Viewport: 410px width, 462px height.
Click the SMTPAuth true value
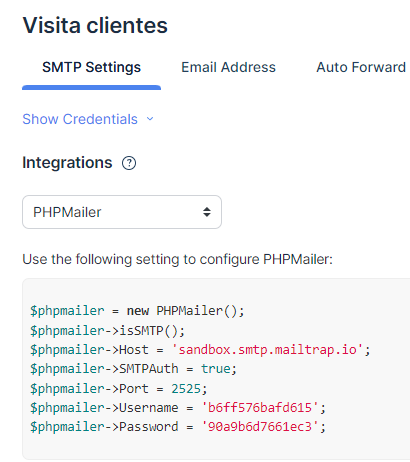tap(216, 369)
